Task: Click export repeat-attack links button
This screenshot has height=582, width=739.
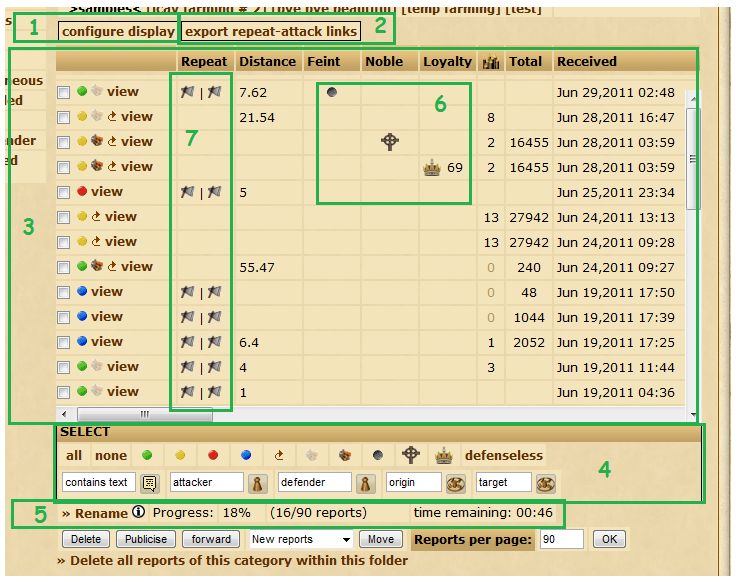Action: 271,31
